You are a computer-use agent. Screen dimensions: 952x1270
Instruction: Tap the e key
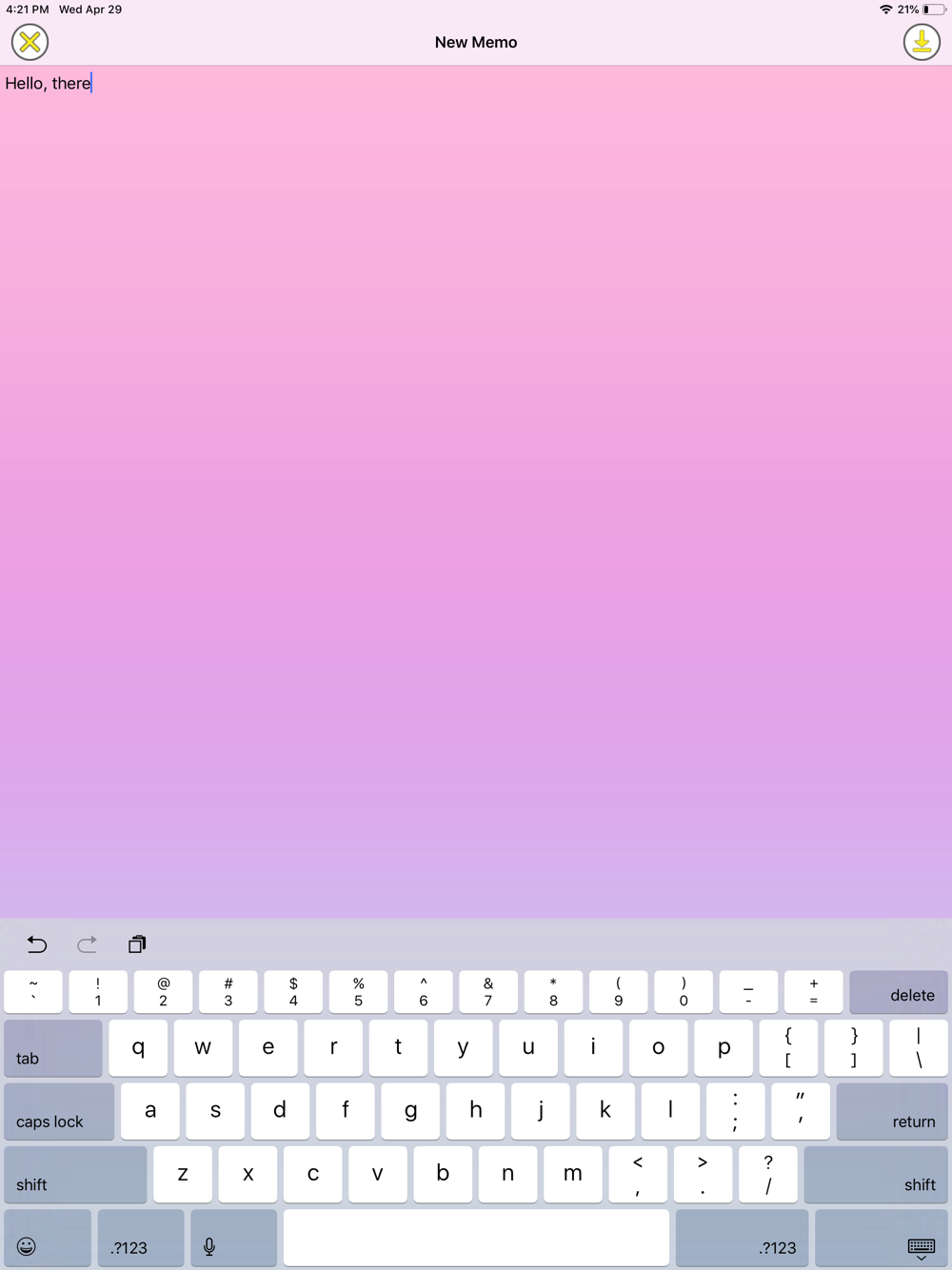coord(268,1048)
